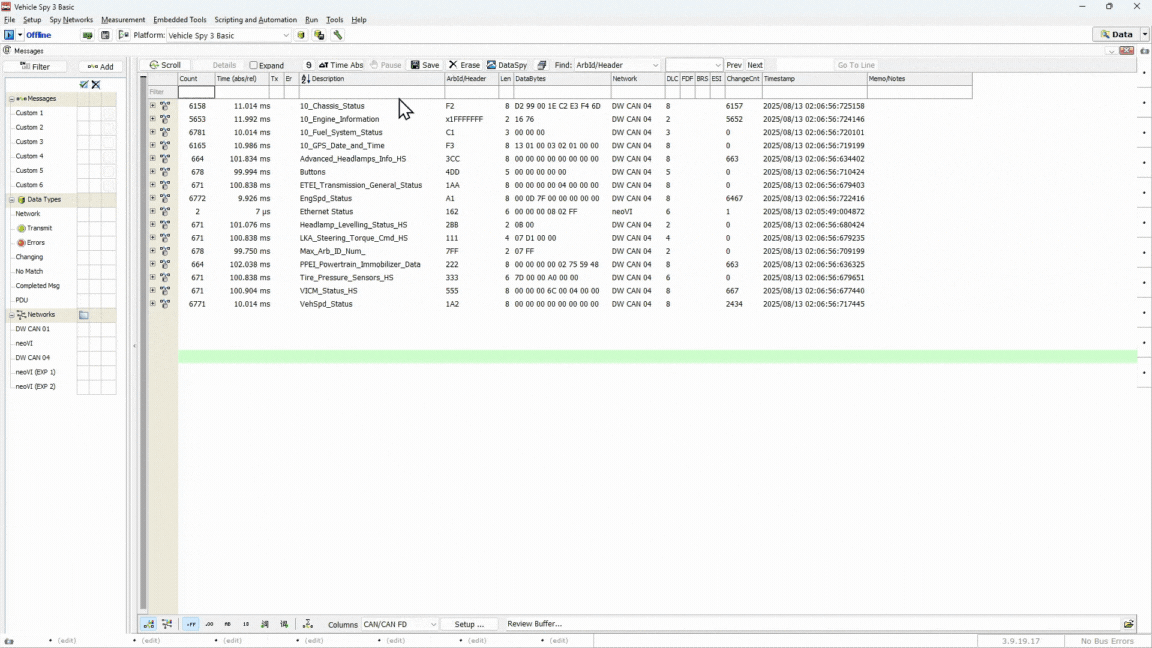Click the Add button in filter panel
This screenshot has width=1152, height=648.
click(x=100, y=67)
